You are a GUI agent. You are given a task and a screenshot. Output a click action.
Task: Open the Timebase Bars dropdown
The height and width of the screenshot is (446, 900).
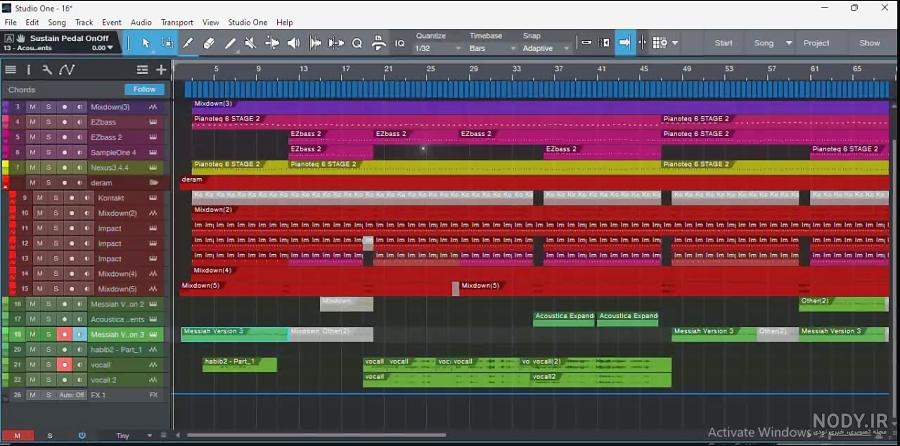point(492,49)
